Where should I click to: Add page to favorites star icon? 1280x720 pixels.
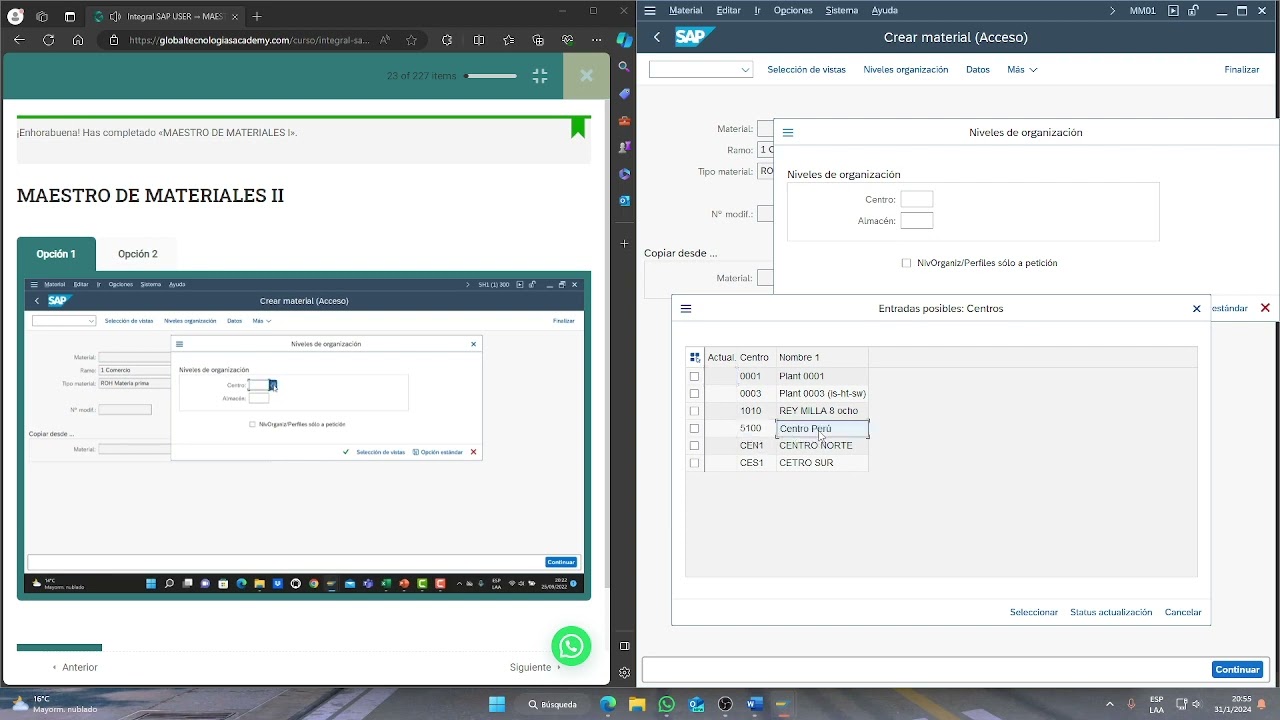coord(411,40)
